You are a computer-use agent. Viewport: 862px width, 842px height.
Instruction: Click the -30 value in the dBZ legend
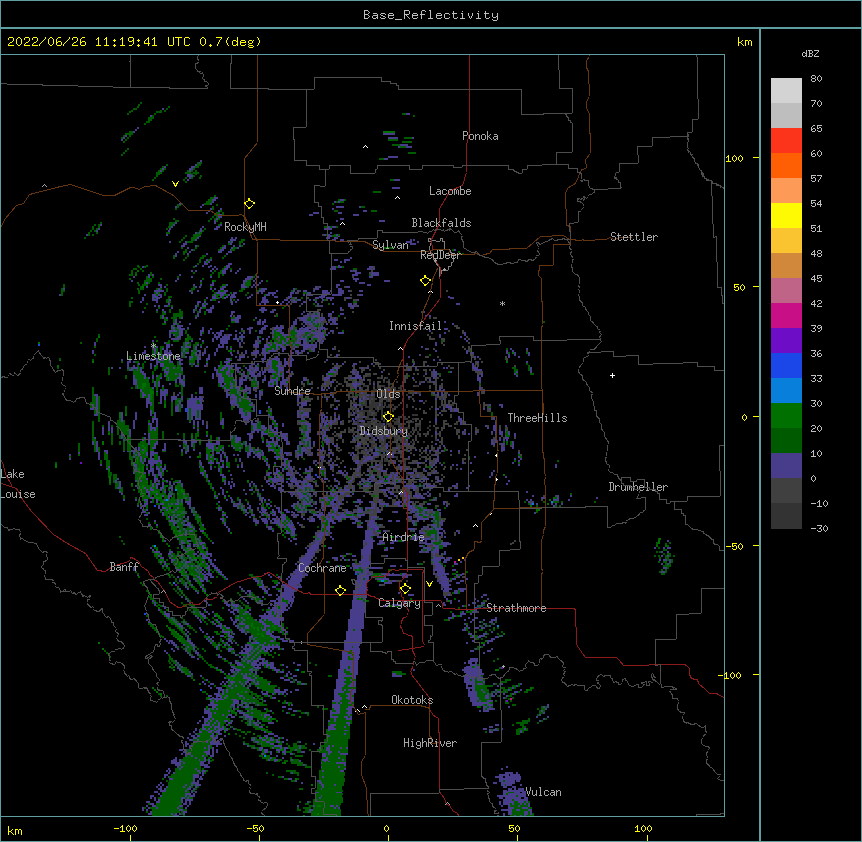point(819,528)
